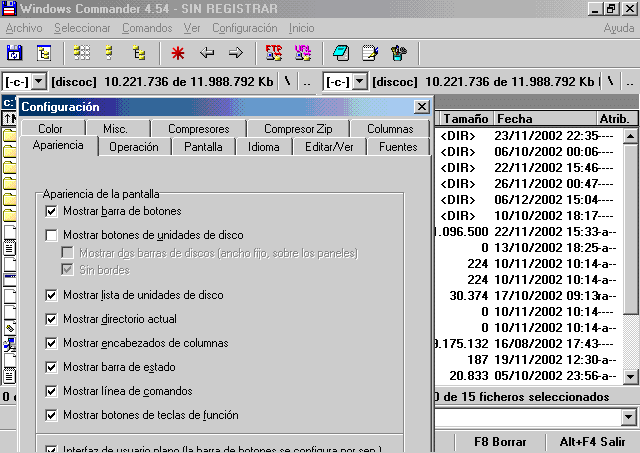This screenshot has height=453, width=640.
Task: Open the URL FTP new connection icon
Action: pyautogui.click(x=302, y=53)
